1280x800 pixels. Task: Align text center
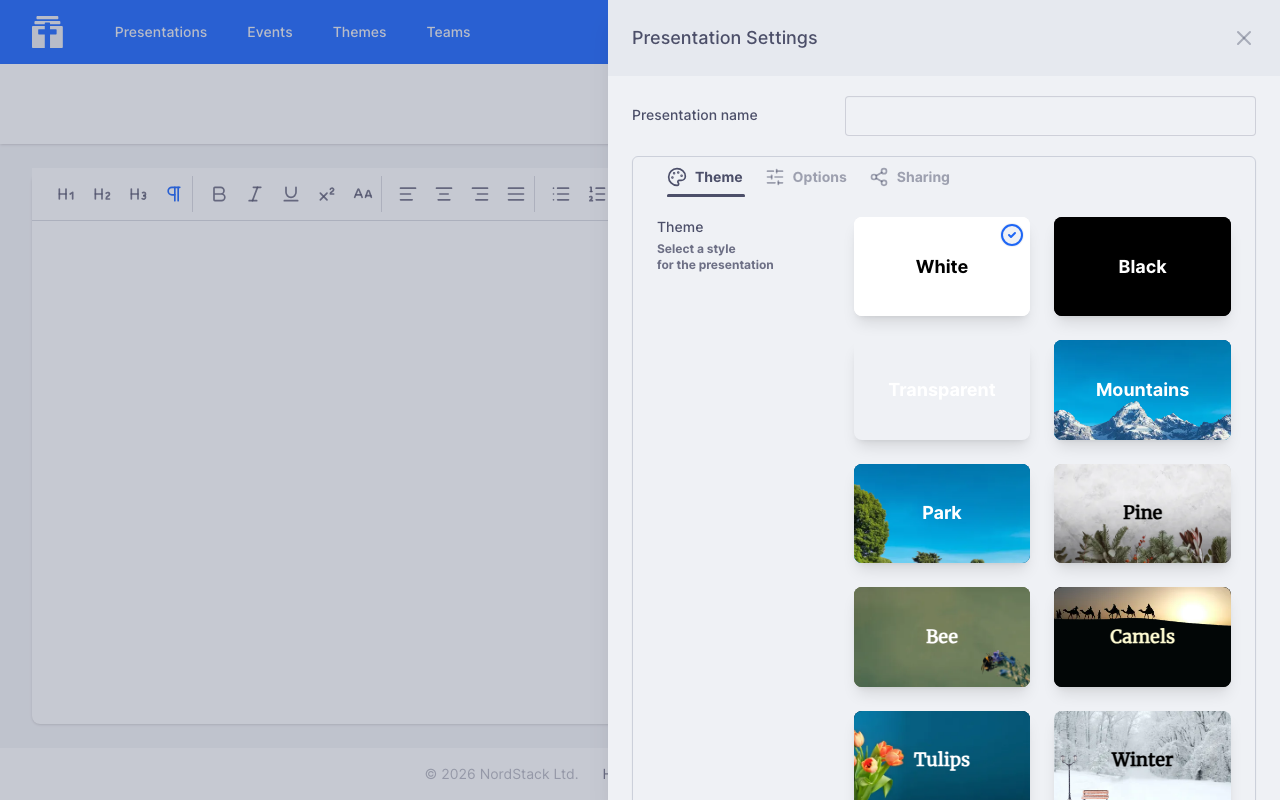click(x=443, y=194)
